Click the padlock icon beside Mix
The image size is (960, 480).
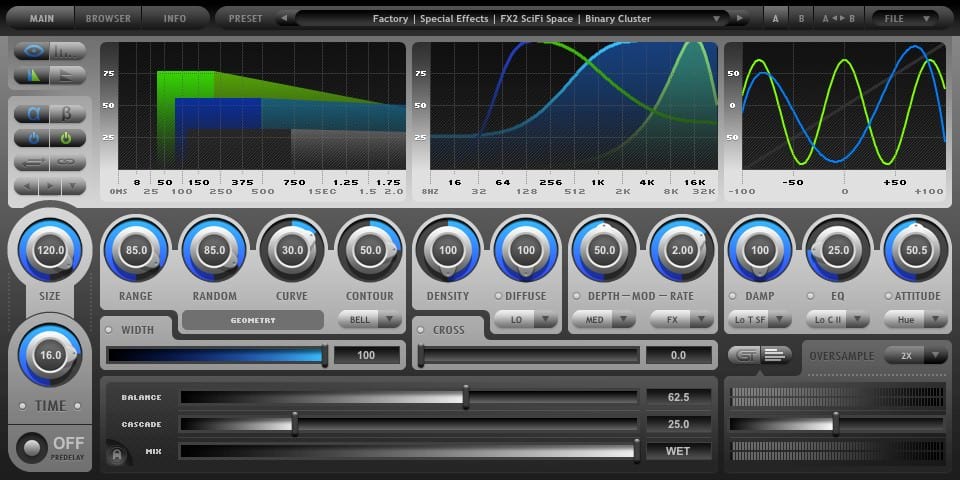[x=117, y=455]
